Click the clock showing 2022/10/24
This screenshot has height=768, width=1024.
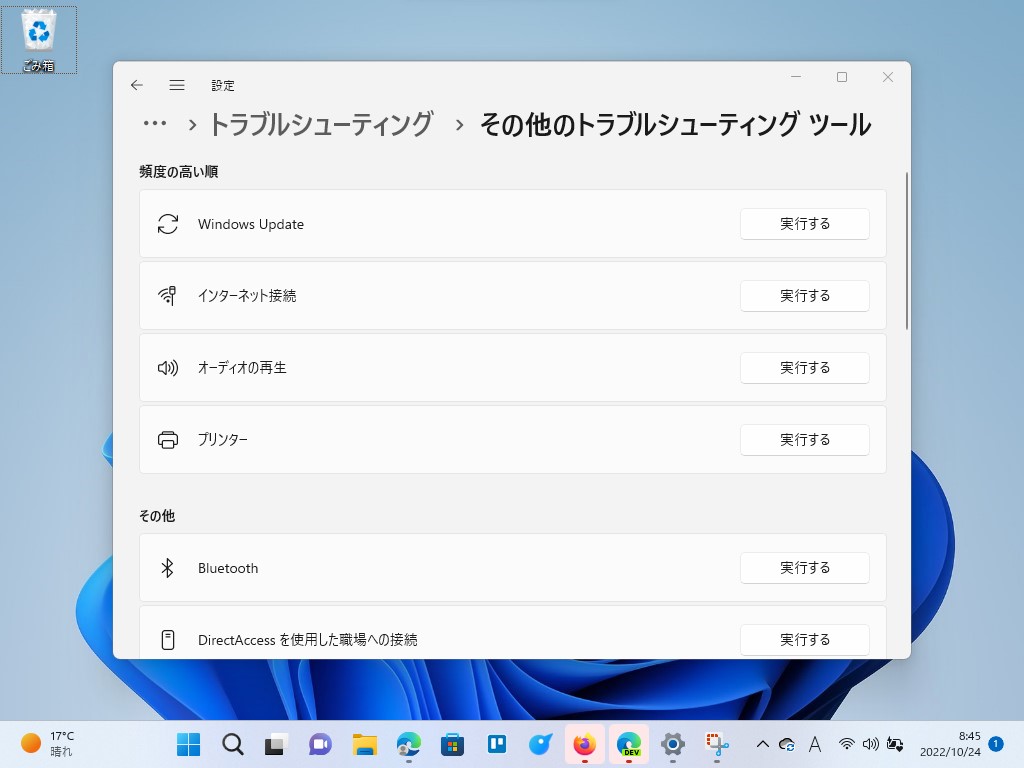tap(949, 744)
